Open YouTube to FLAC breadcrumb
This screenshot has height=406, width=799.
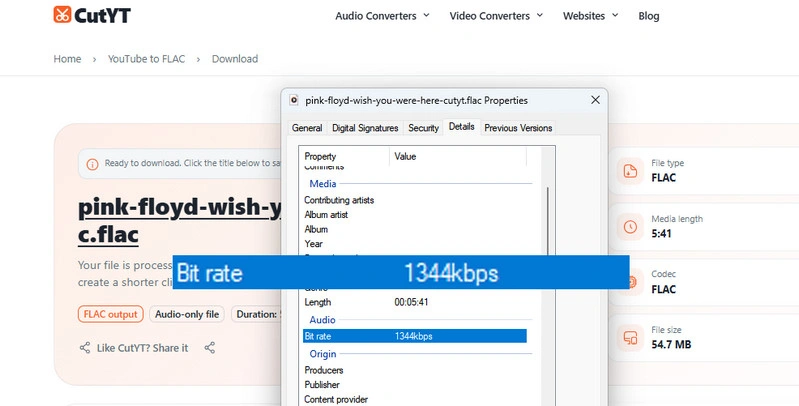146,59
